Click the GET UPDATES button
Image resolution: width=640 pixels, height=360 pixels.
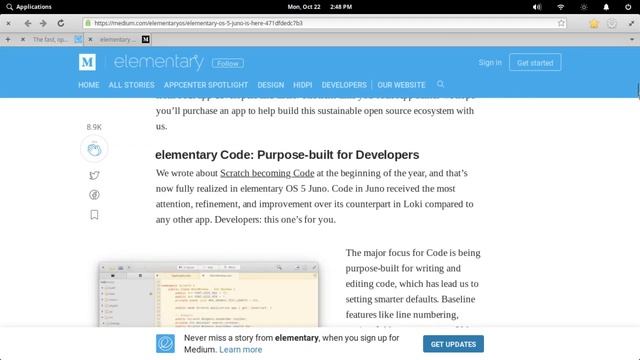point(453,344)
